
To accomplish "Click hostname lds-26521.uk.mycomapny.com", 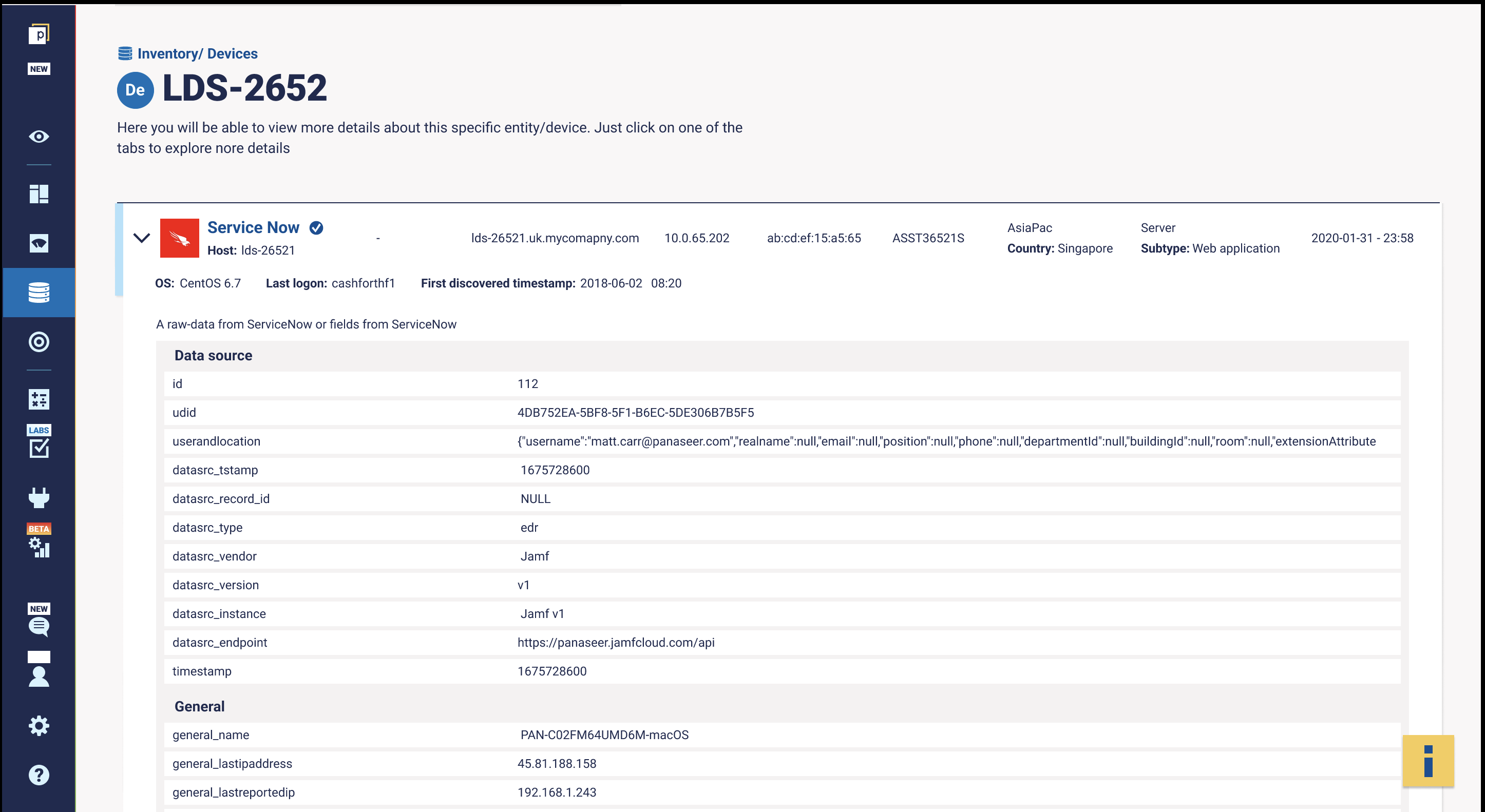I will [555, 238].
